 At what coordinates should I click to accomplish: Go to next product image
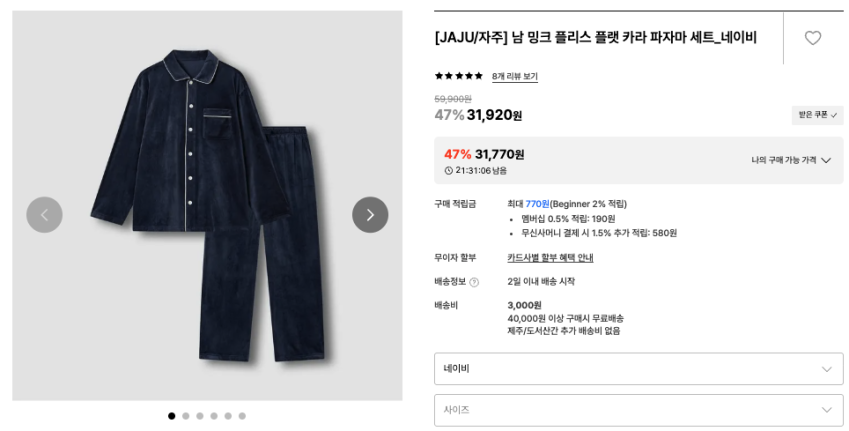370,215
